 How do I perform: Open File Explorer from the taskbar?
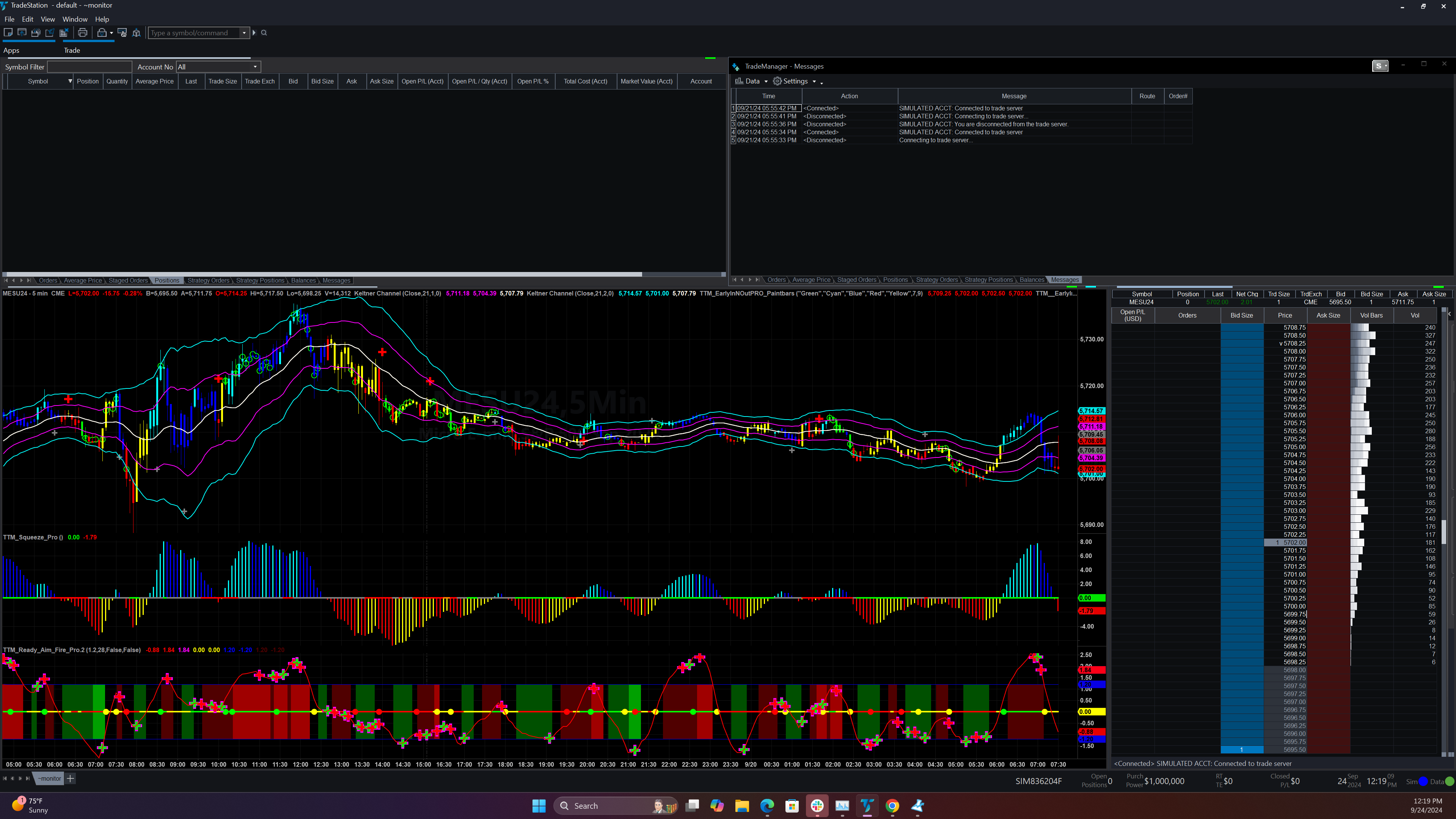tap(742, 805)
